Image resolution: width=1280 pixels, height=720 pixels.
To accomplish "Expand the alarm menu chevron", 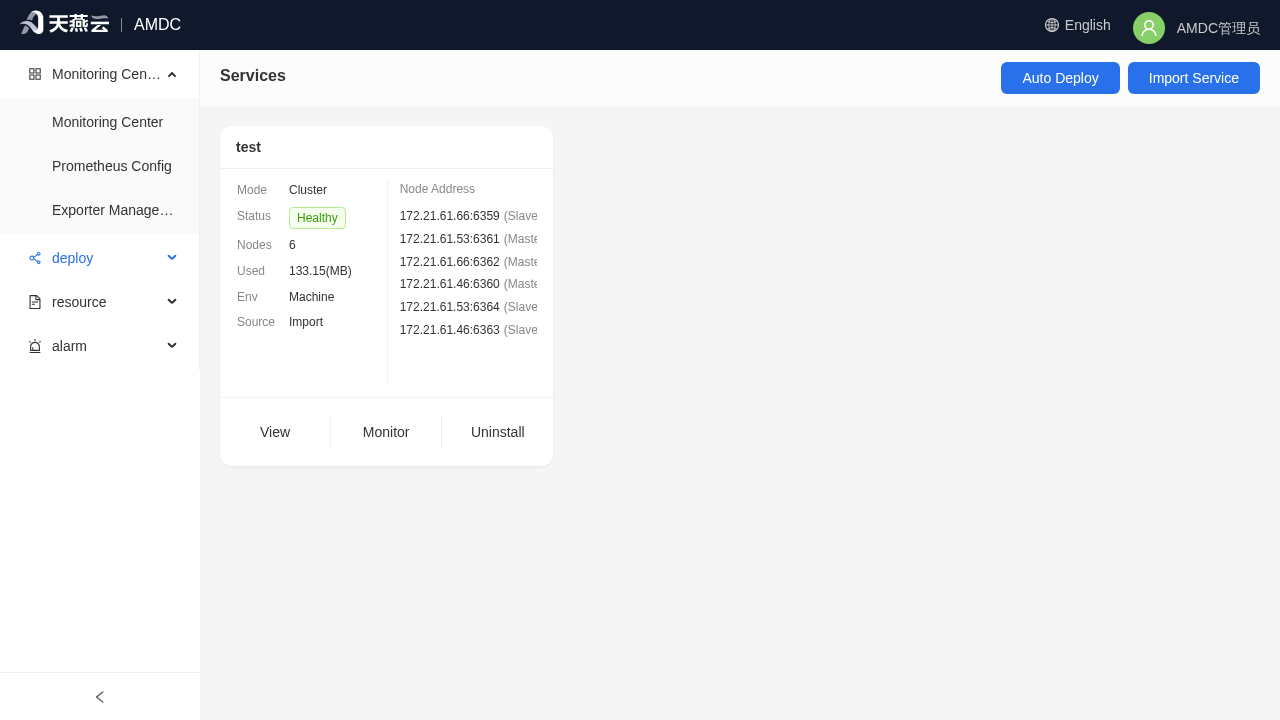I will click(172, 346).
